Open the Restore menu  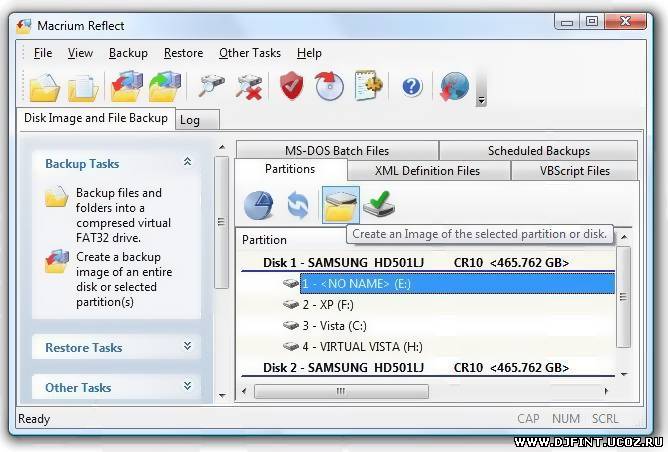[x=183, y=53]
